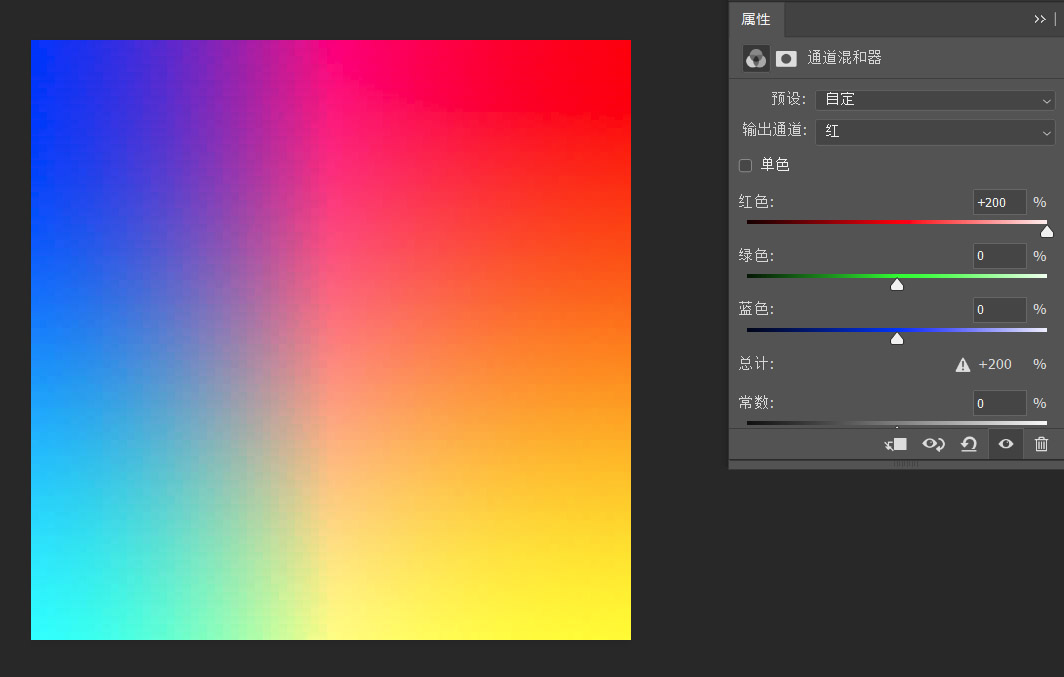
Task: Click the 蓝色 percentage value field
Action: [x=1000, y=310]
